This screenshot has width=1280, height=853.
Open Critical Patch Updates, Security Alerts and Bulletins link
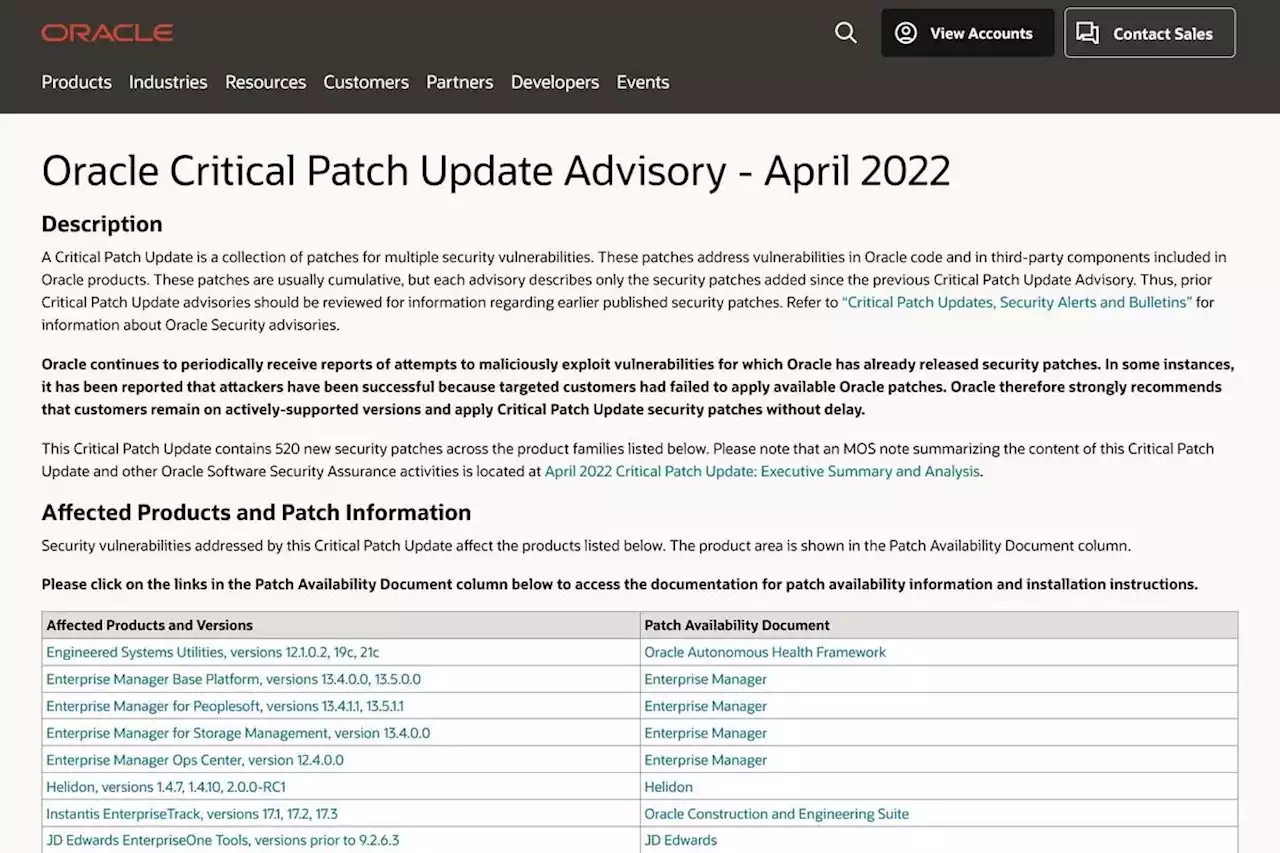pos(1017,302)
